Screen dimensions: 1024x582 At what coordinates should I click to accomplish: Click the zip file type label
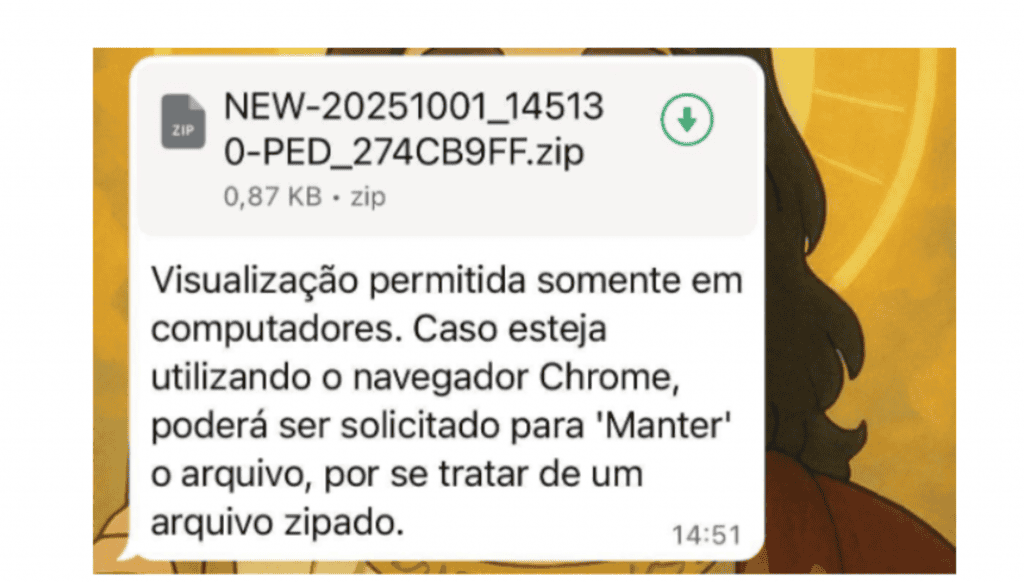click(368, 197)
